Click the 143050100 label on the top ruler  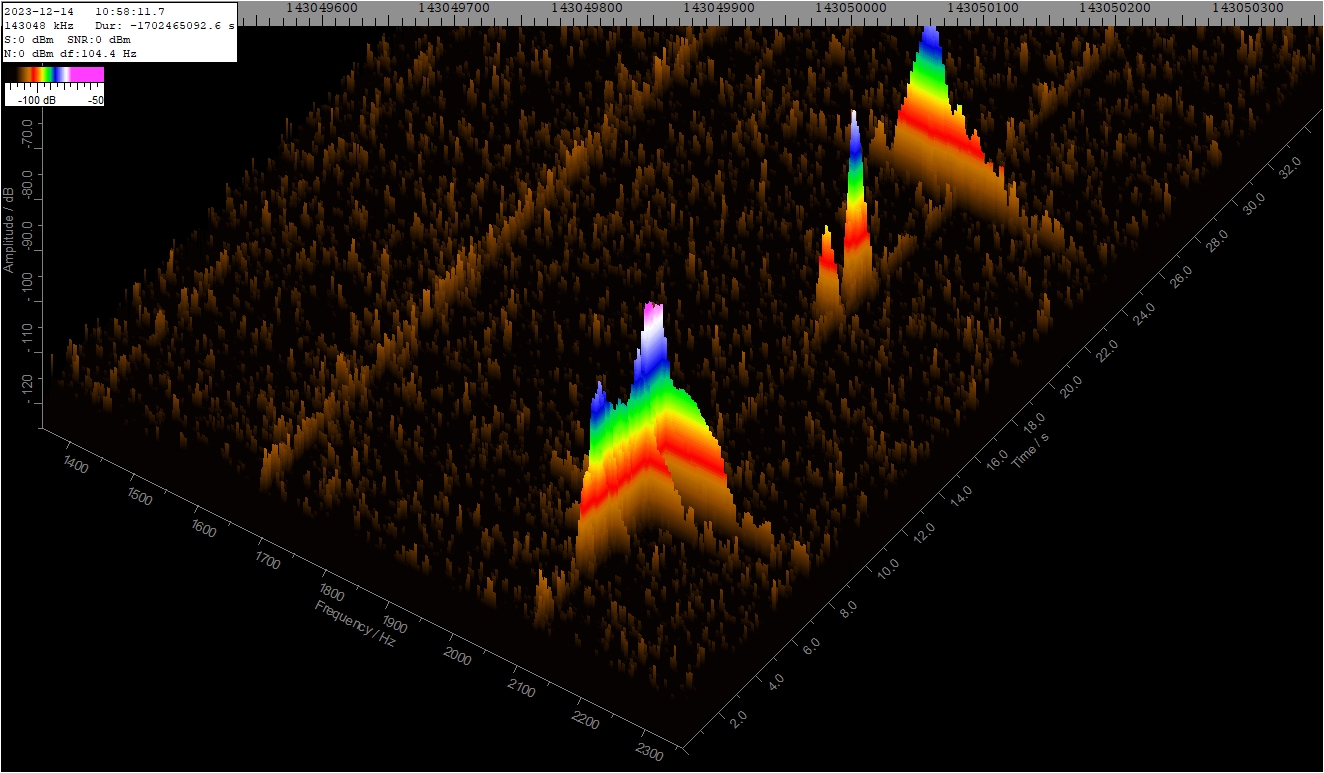tap(983, 7)
